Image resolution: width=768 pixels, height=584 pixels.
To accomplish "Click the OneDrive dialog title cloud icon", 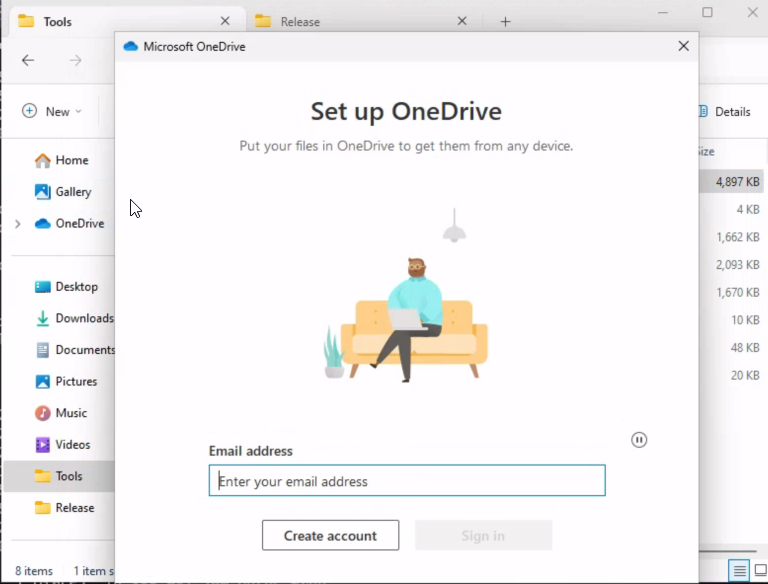I will pos(131,47).
